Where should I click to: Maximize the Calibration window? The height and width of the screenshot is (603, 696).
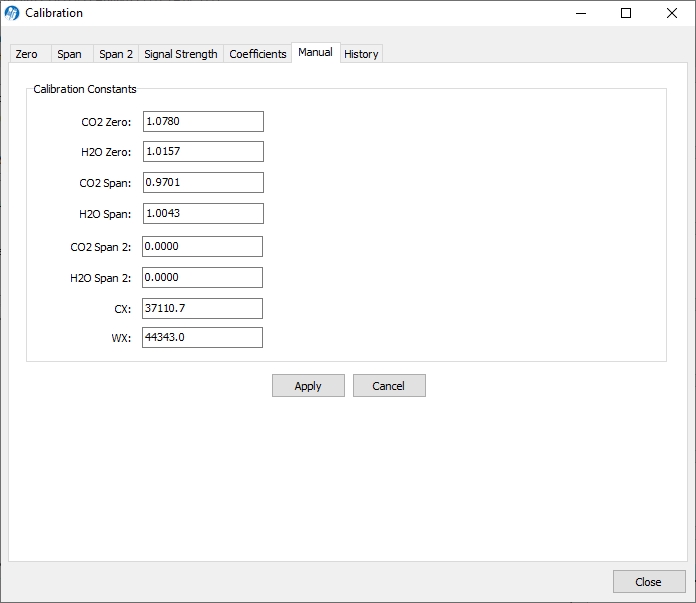coord(626,13)
